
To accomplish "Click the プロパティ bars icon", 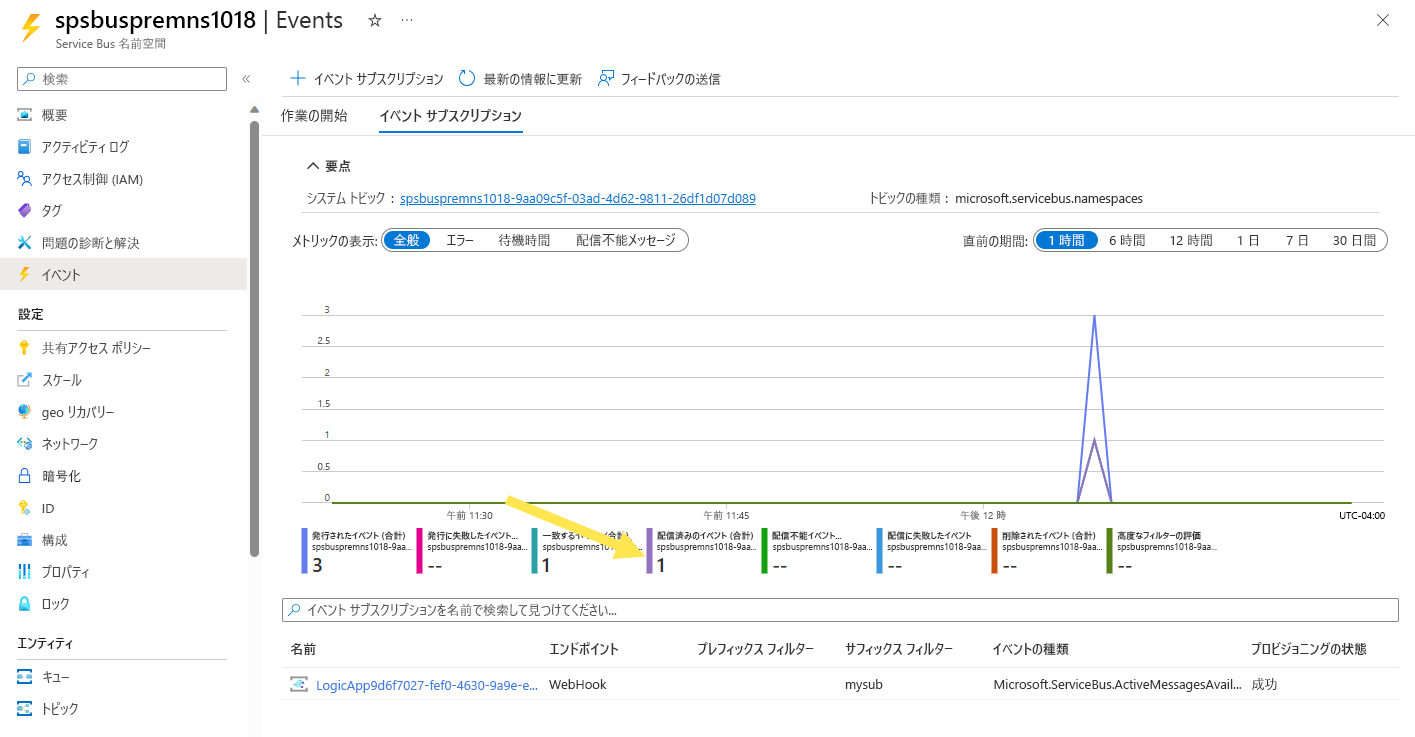I will click(x=25, y=572).
